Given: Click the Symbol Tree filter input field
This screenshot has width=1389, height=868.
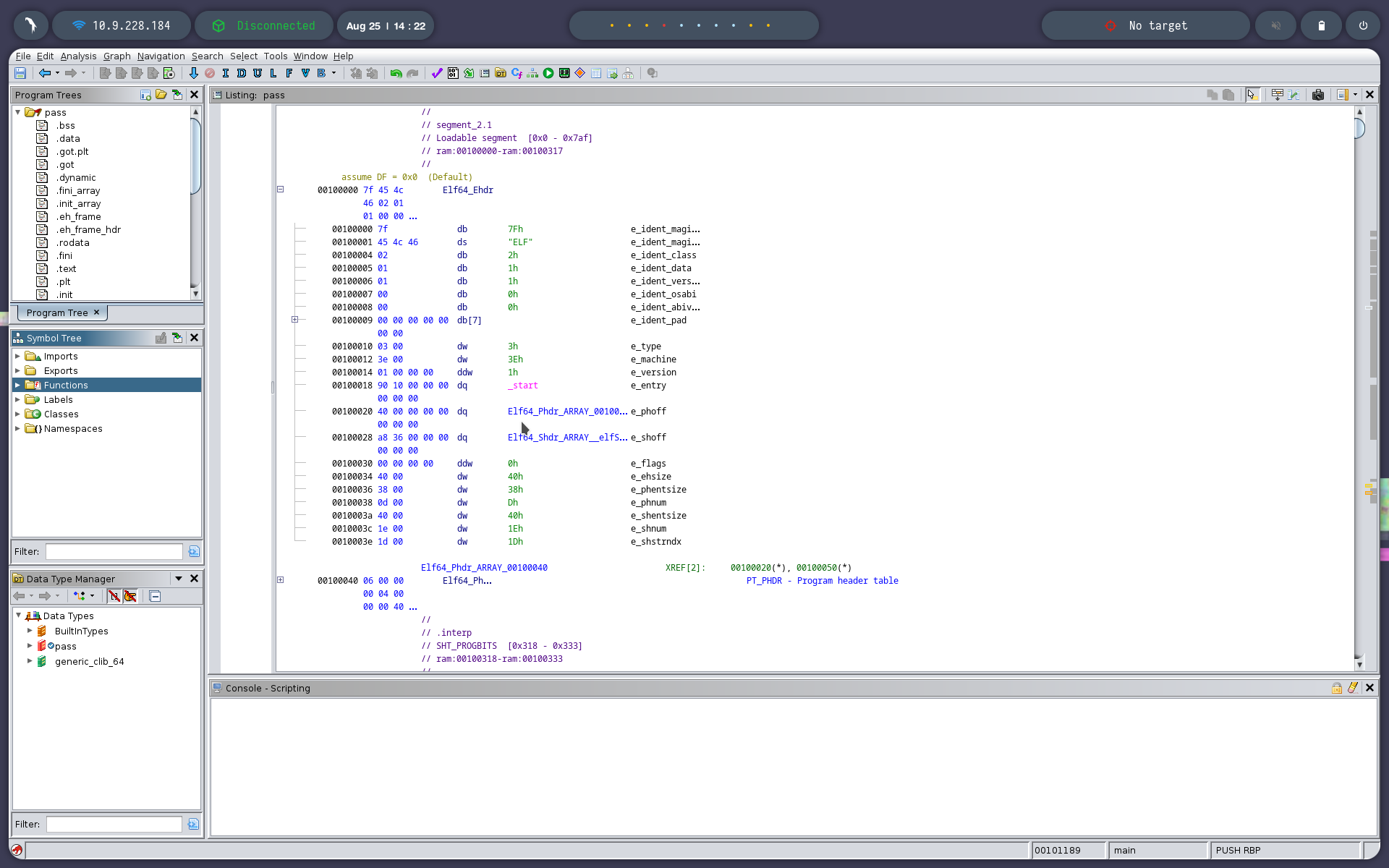Looking at the screenshot, I should (x=114, y=551).
